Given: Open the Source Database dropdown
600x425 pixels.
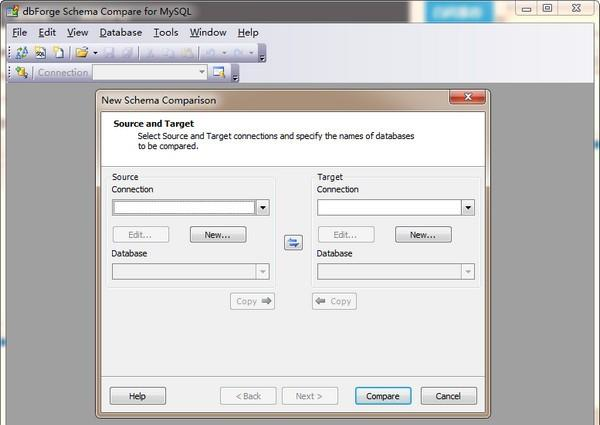Looking at the screenshot, I should coord(191,272).
